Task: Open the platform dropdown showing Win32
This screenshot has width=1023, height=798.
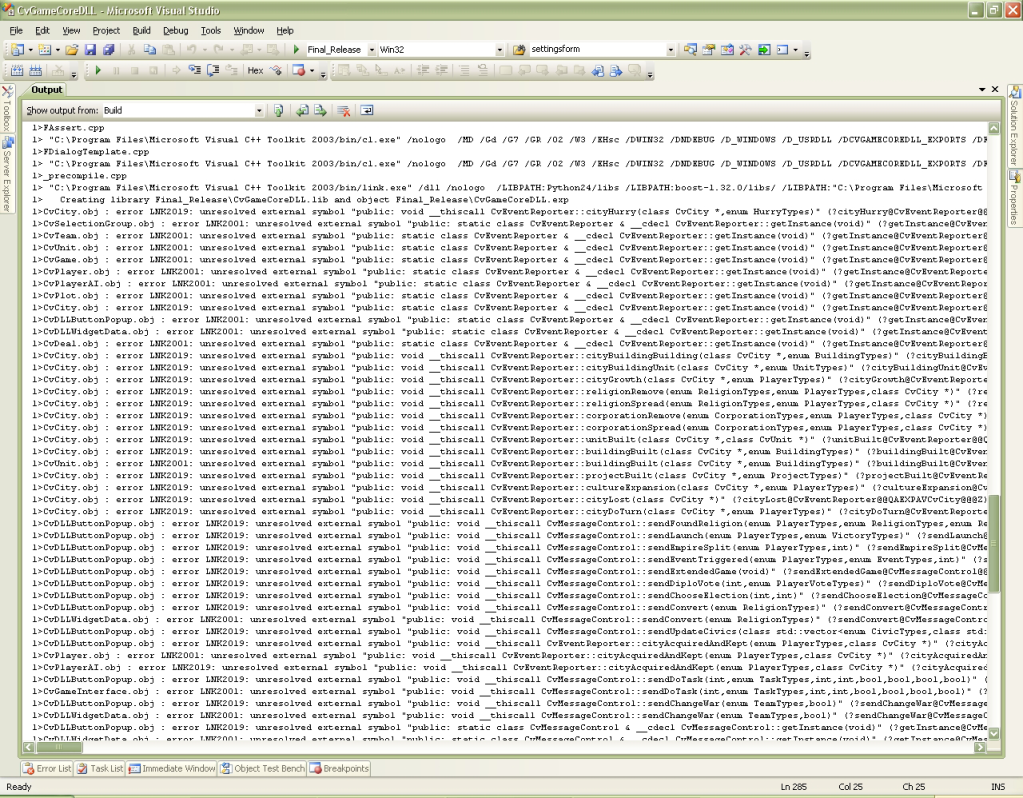Action: coord(498,48)
